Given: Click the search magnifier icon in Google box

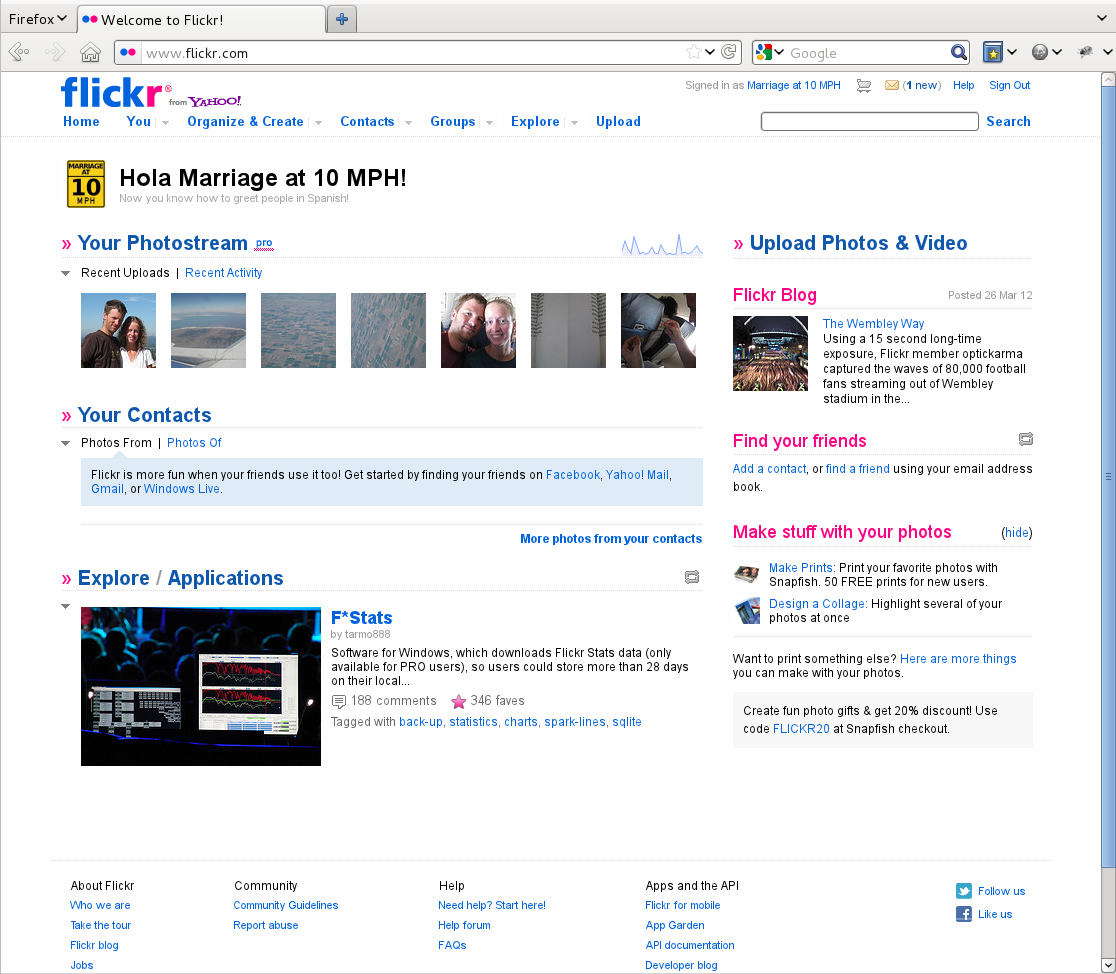Looking at the screenshot, I should pyautogui.click(x=958, y=52).
